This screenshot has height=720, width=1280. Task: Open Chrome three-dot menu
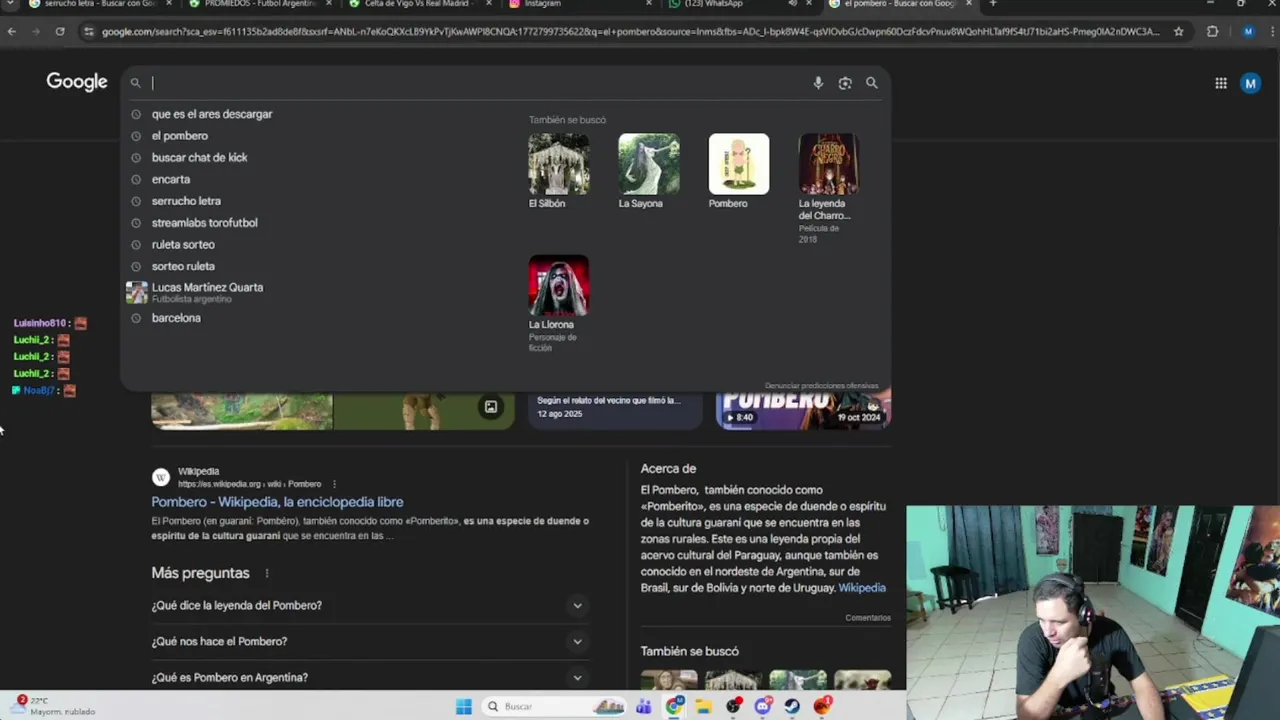1270,31
